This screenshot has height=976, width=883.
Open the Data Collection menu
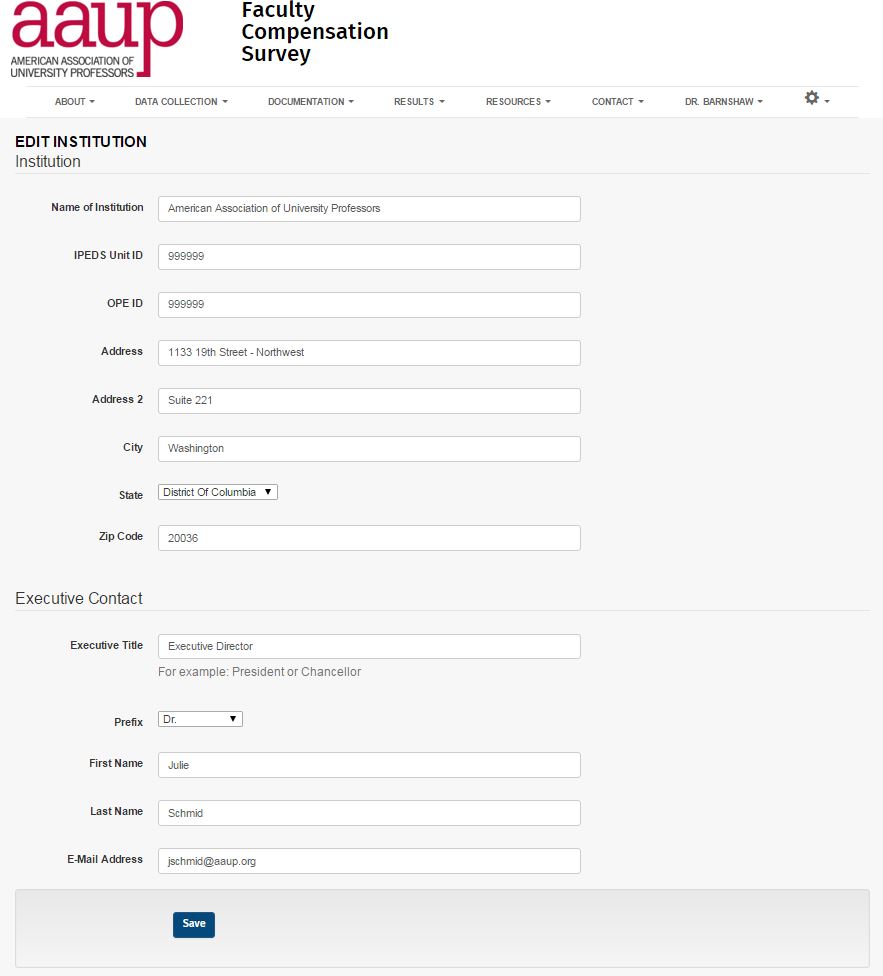point(181,101)
